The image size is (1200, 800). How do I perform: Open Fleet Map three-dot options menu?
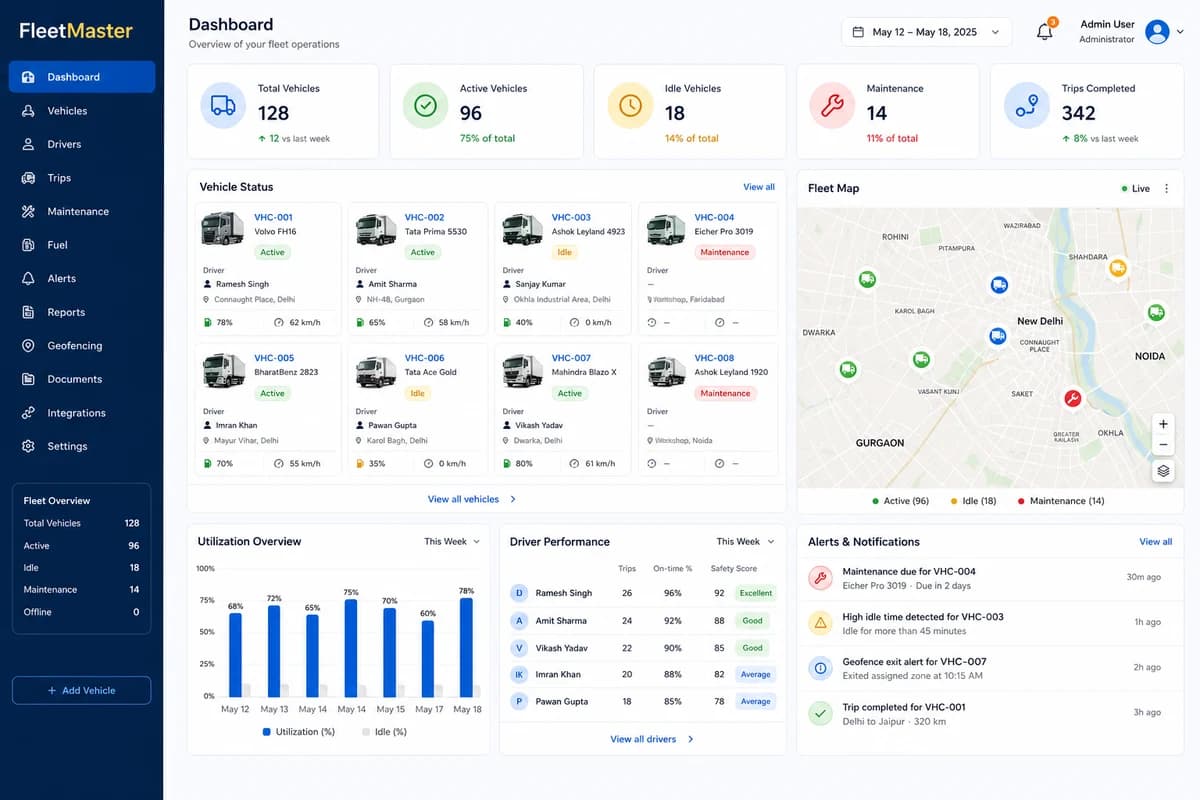coord(1166,188)
